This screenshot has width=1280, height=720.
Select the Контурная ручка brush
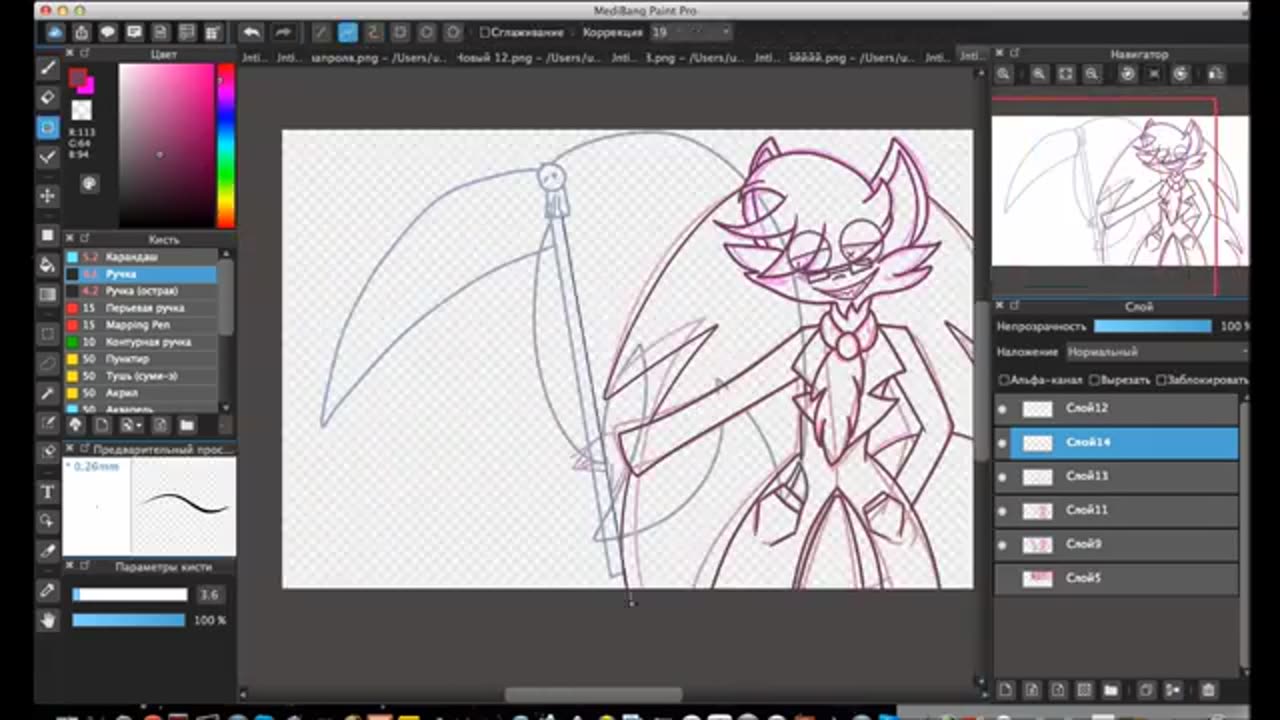coord(141,342)
